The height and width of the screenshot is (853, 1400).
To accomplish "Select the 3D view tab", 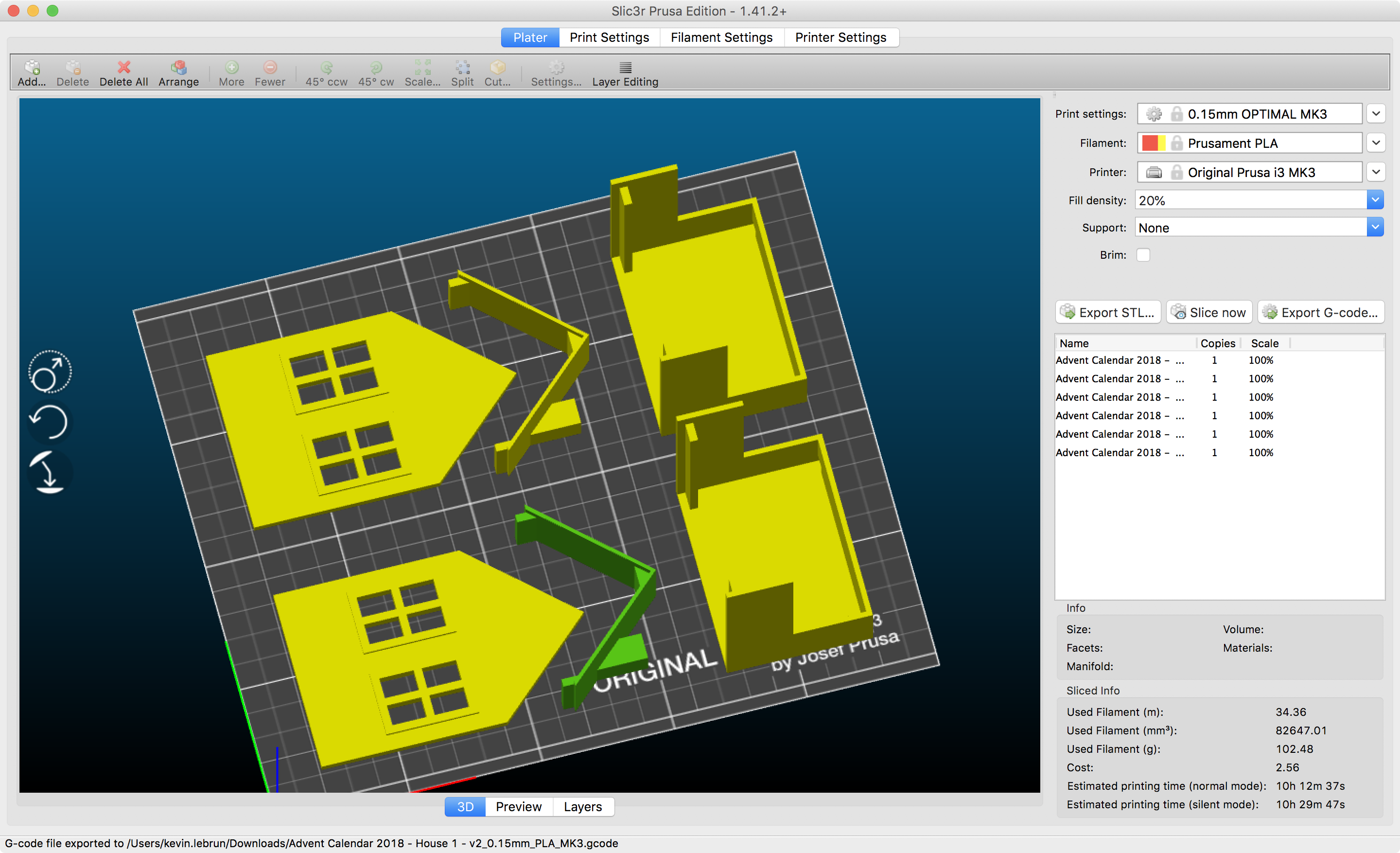I will pos(465,806).
